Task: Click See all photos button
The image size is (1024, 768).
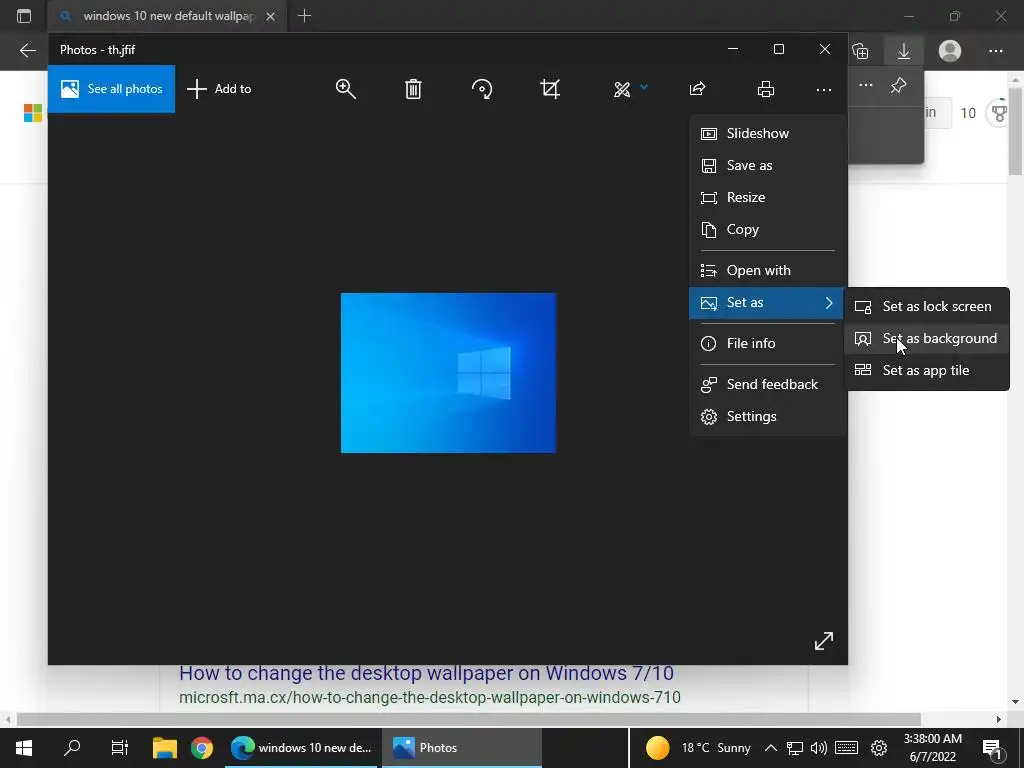Action: click(112, 89)
